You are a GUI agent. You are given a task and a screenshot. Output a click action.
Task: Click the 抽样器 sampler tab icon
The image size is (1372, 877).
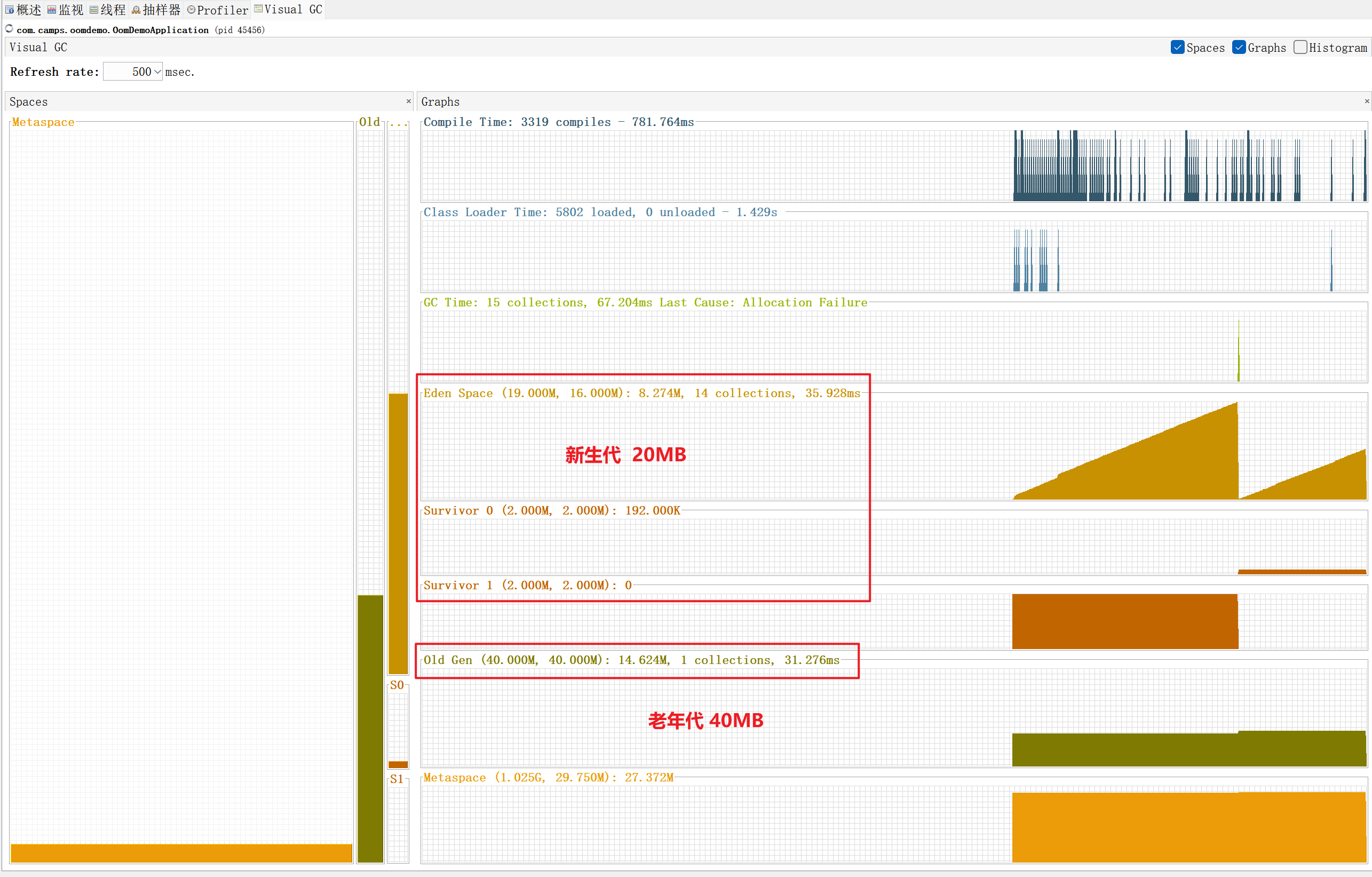(136, 10)
